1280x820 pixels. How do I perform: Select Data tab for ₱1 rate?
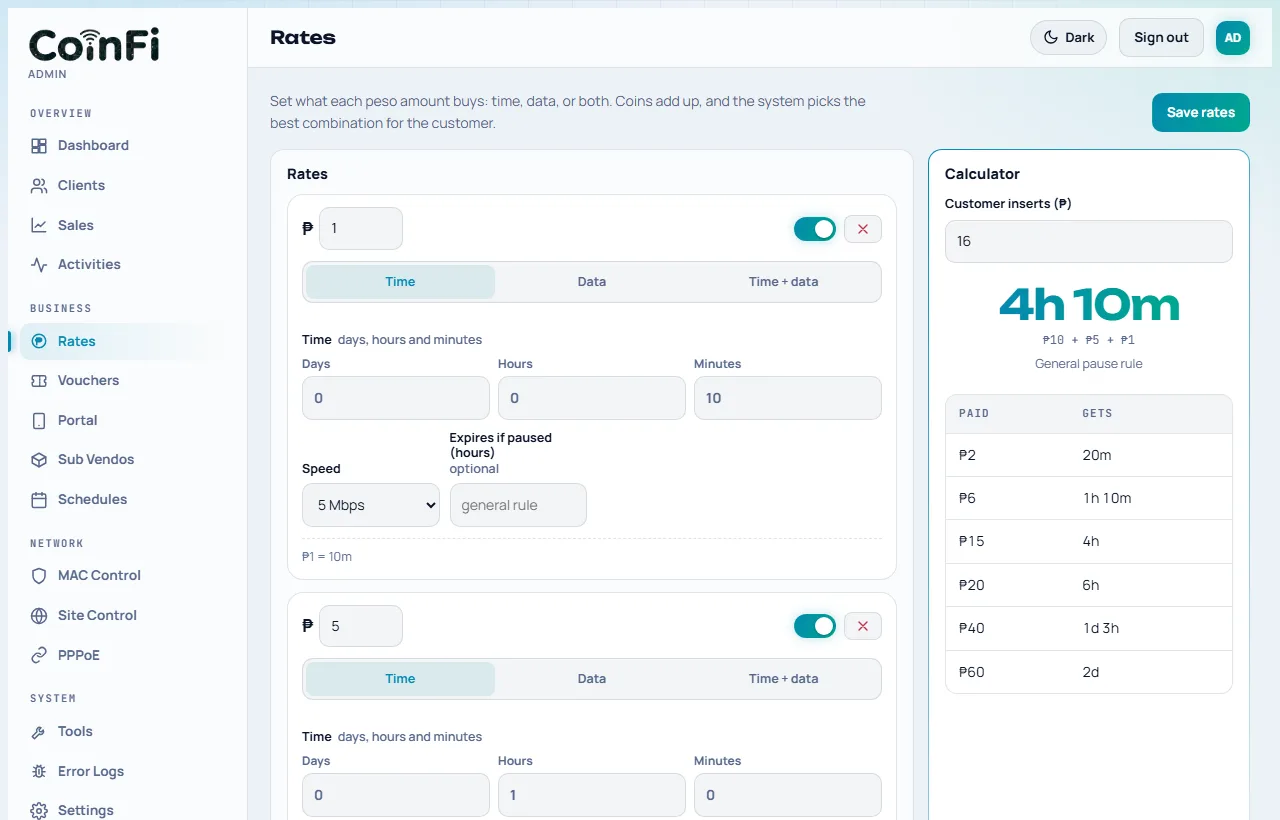pyautogui.click(x=592, y=282)
